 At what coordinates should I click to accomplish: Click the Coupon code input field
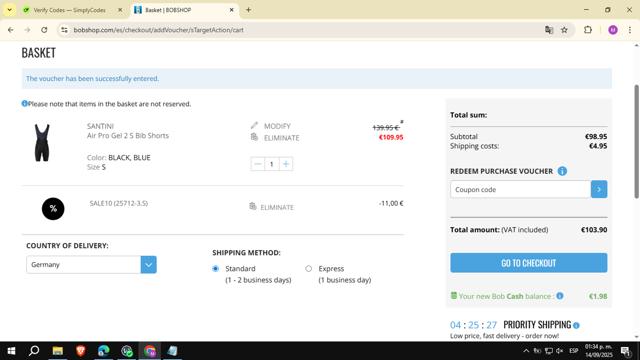tap(520, 189)
